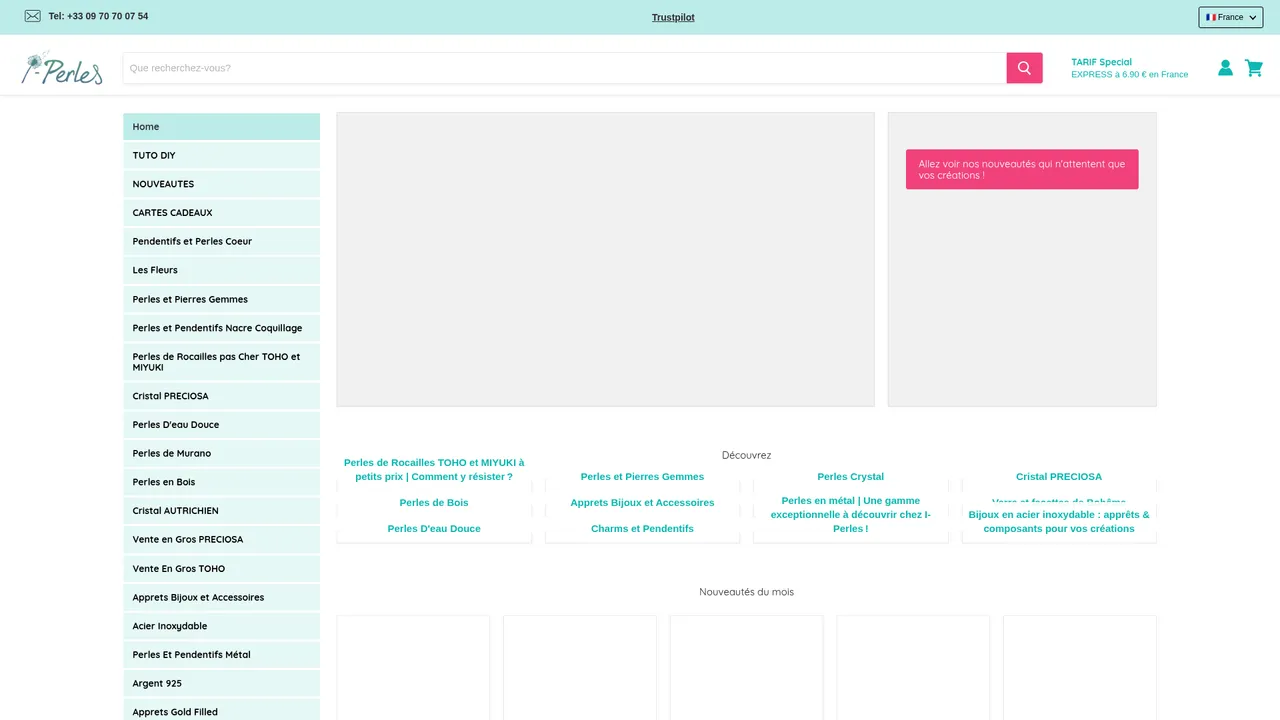Screen dimensions: 1280x720
Task: Click the first Nouveautés du mois thumbnail
Action: 413,667
